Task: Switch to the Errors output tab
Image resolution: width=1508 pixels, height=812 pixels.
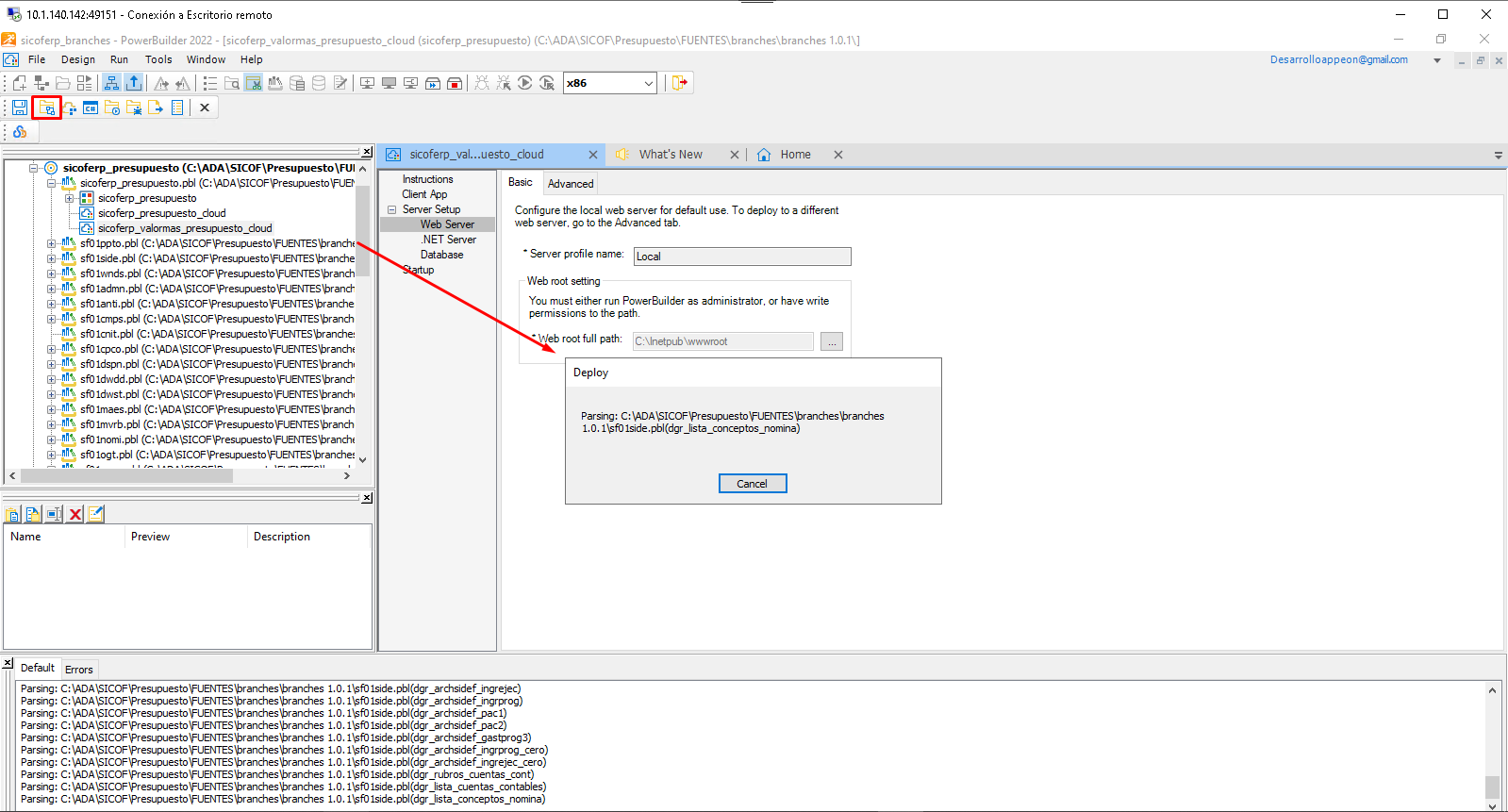Action: pyautogui.click(x=79, y=670)
